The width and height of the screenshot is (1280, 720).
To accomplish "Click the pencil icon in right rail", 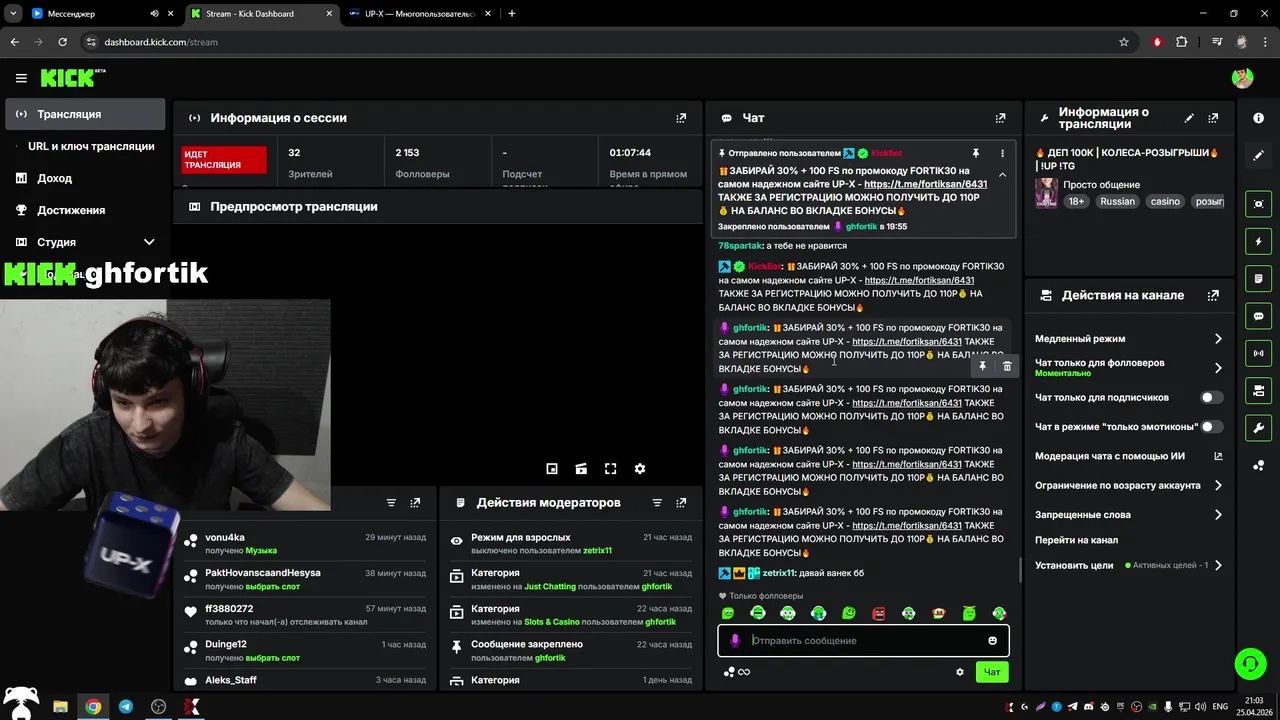I will [1258, 155].
